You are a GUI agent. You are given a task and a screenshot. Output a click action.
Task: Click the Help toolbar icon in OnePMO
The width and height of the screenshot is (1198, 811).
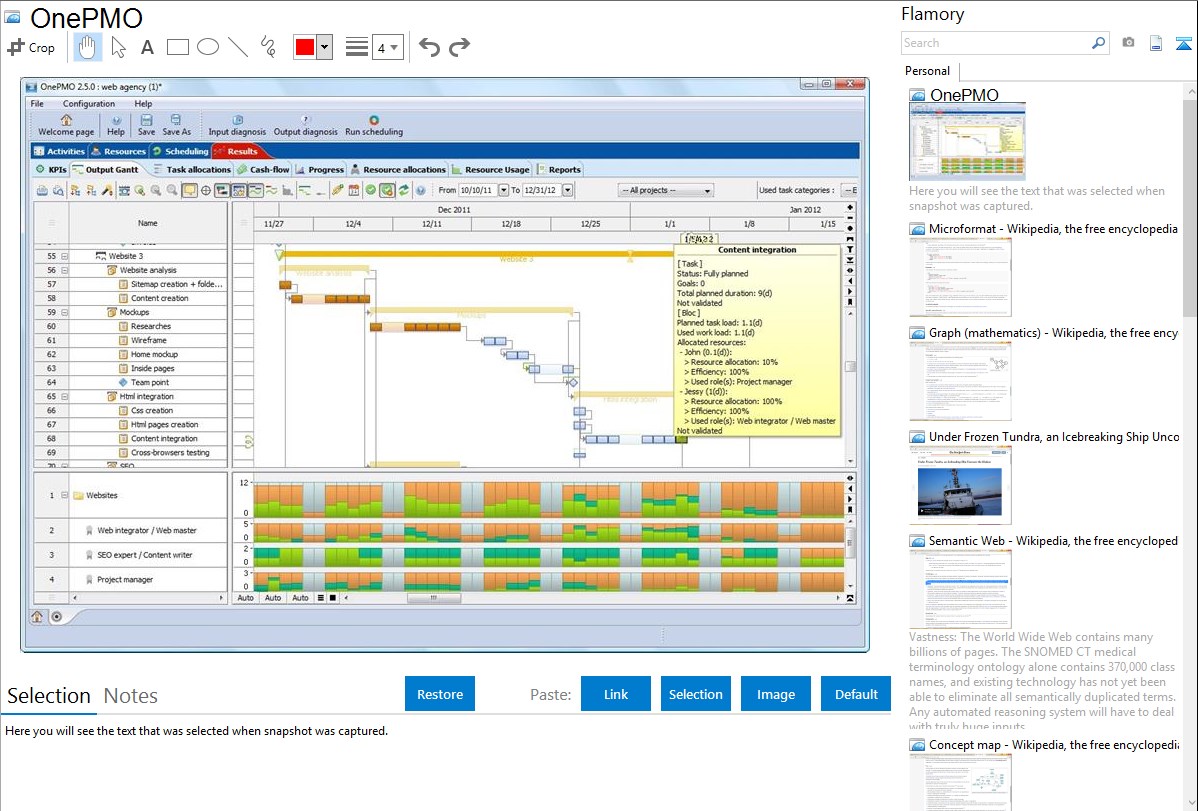(x=116, y=120)
